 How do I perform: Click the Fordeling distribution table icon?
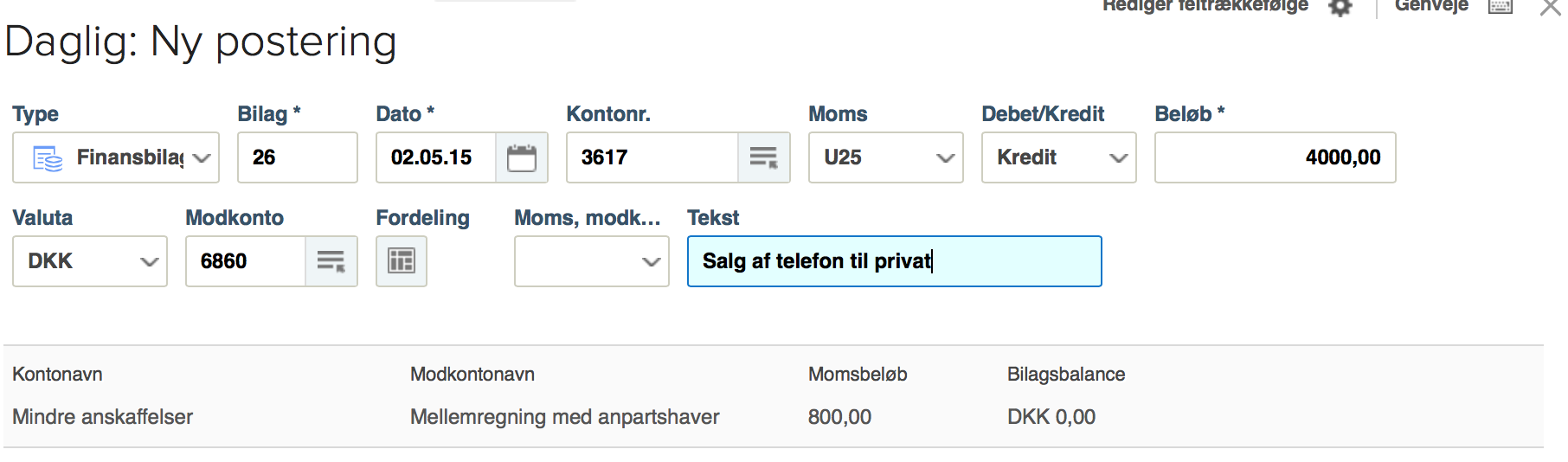(x=402, y=261)
